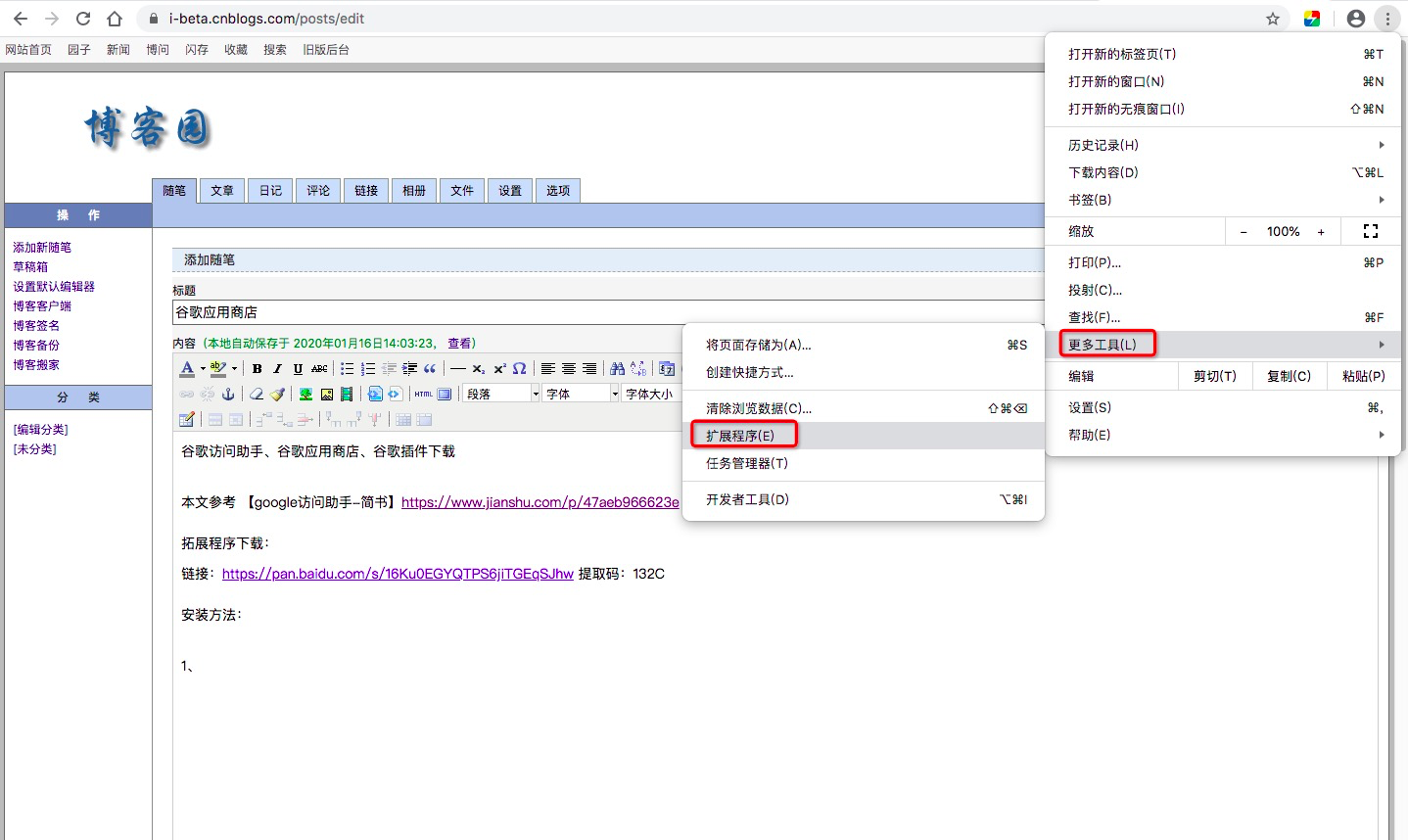
Task: Switch to the 文章 tab
Action: [x=222, y=191]
